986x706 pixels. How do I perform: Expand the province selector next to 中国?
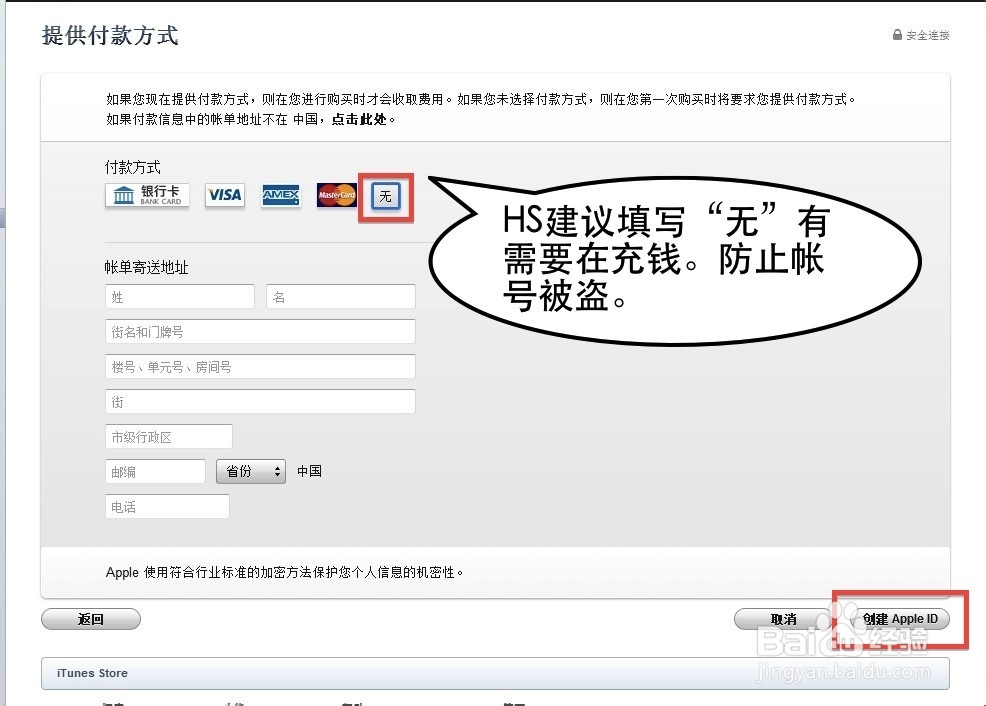tap(250, 471)
